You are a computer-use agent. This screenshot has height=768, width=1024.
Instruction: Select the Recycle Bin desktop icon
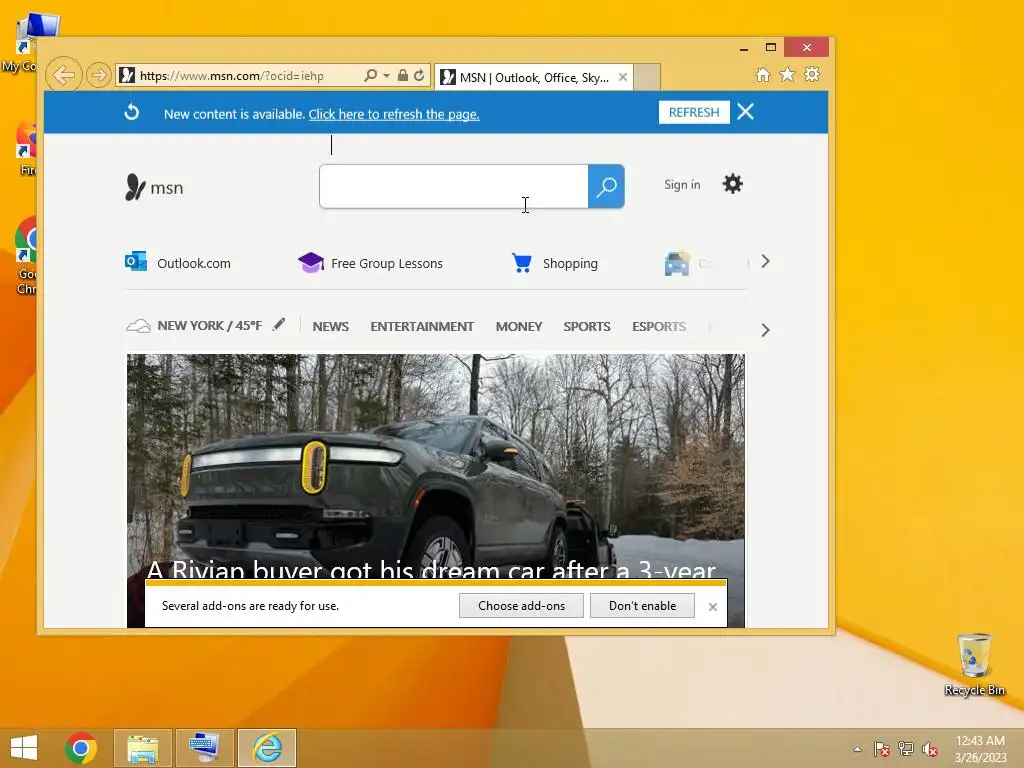tap(974, 664)
